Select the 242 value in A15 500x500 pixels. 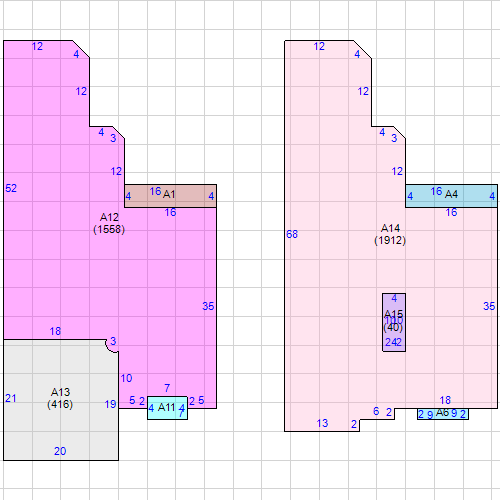(x=393, y=342)
